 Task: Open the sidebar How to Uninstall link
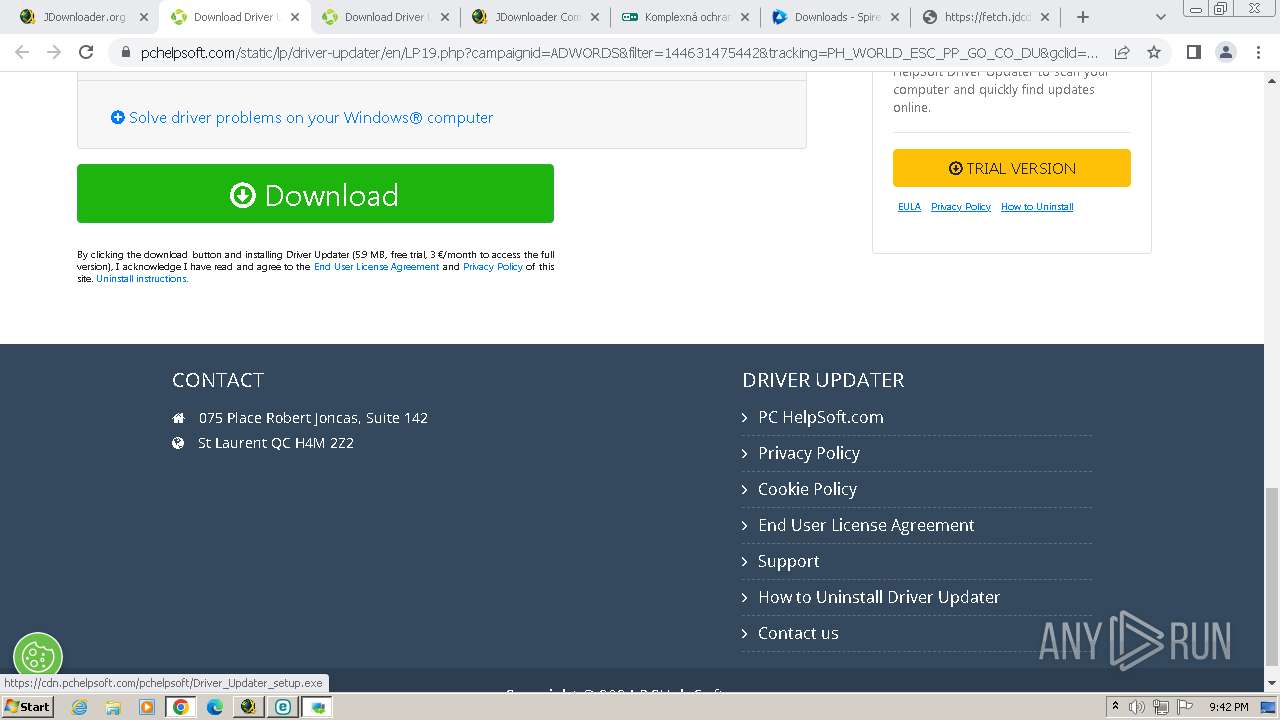coord(1037,207)
